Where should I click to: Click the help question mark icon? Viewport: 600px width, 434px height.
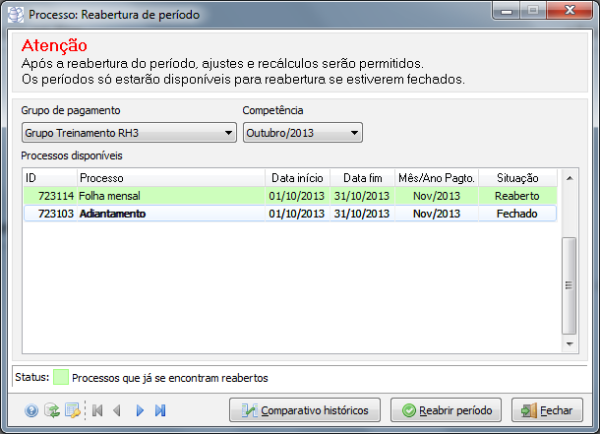[x=31, y=410]
